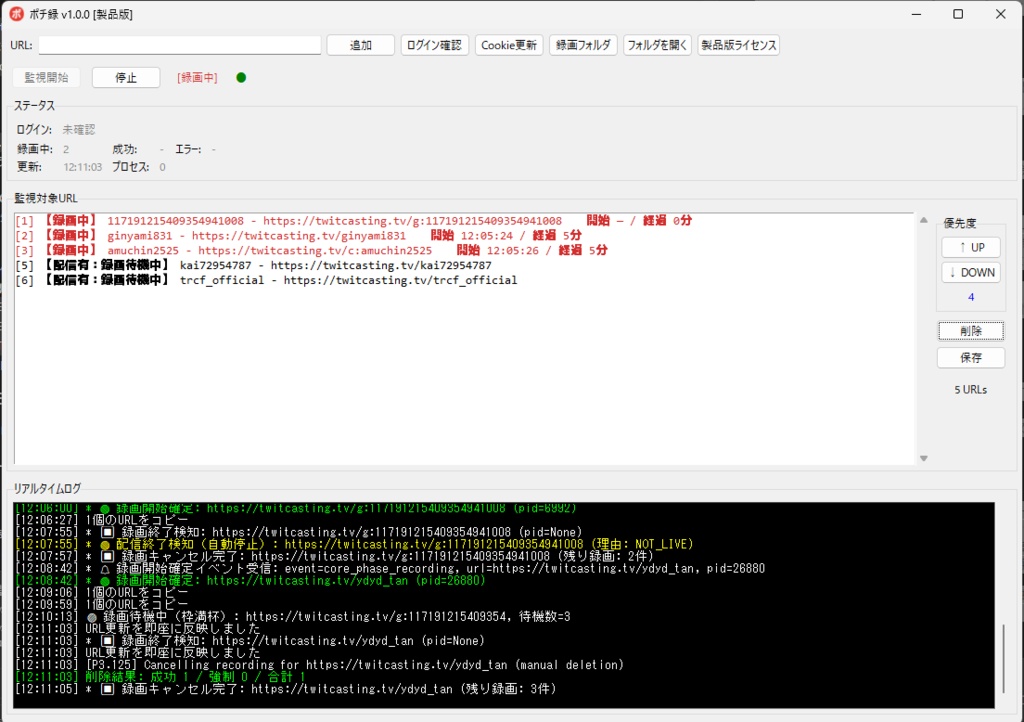Close the ポチ録 window
This screenshot has width=1024, height=722.
(x=1000, y=14)
